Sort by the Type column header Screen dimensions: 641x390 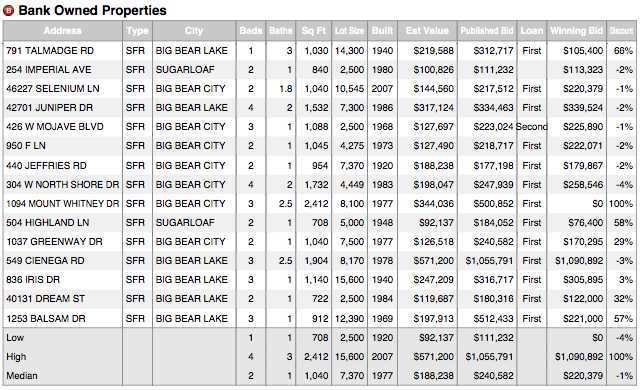pos(137,31)
